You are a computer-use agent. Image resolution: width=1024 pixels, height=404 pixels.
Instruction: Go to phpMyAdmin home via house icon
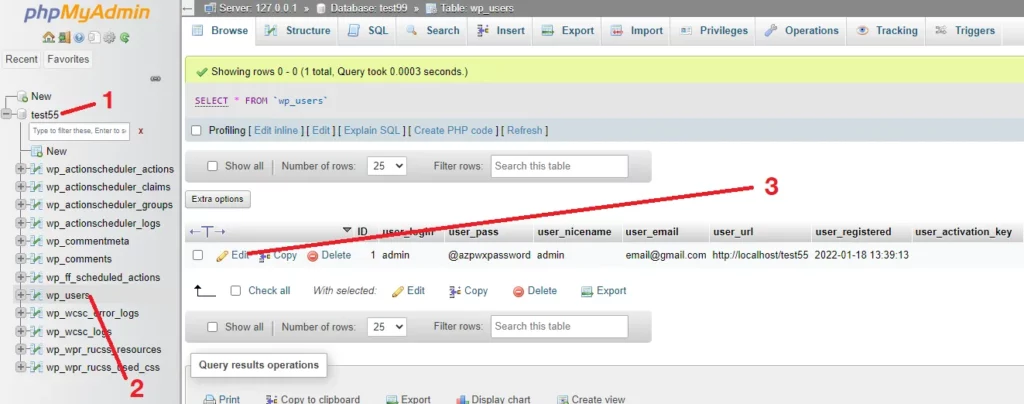coord(48,38)
